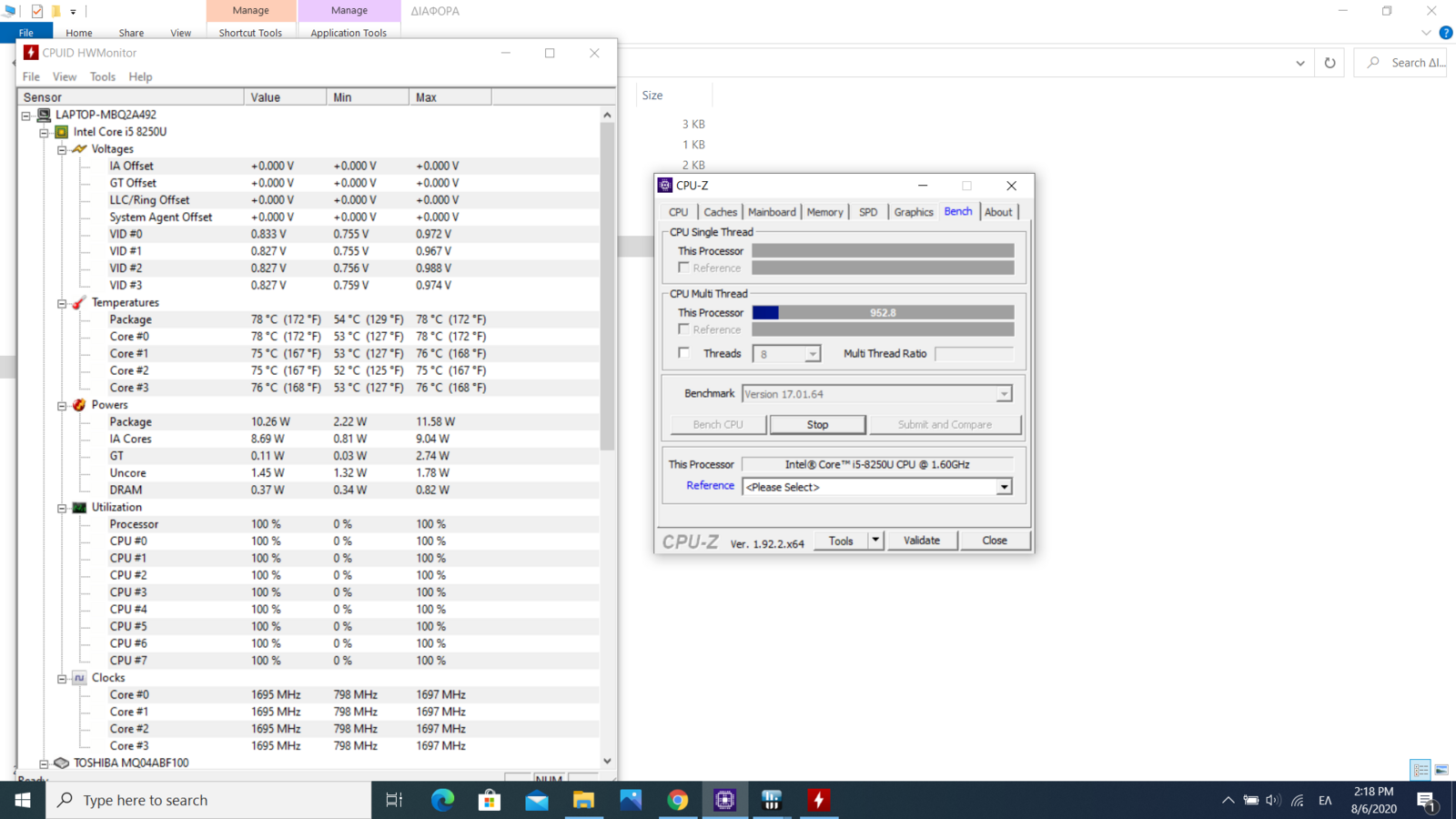Click the Clocks category icon

(79, 678)
